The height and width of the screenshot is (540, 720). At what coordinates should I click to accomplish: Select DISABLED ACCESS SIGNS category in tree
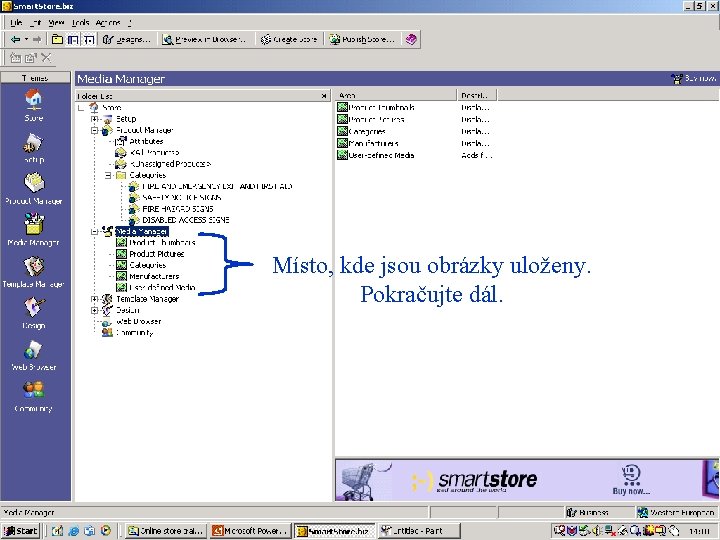click(186, 220)
